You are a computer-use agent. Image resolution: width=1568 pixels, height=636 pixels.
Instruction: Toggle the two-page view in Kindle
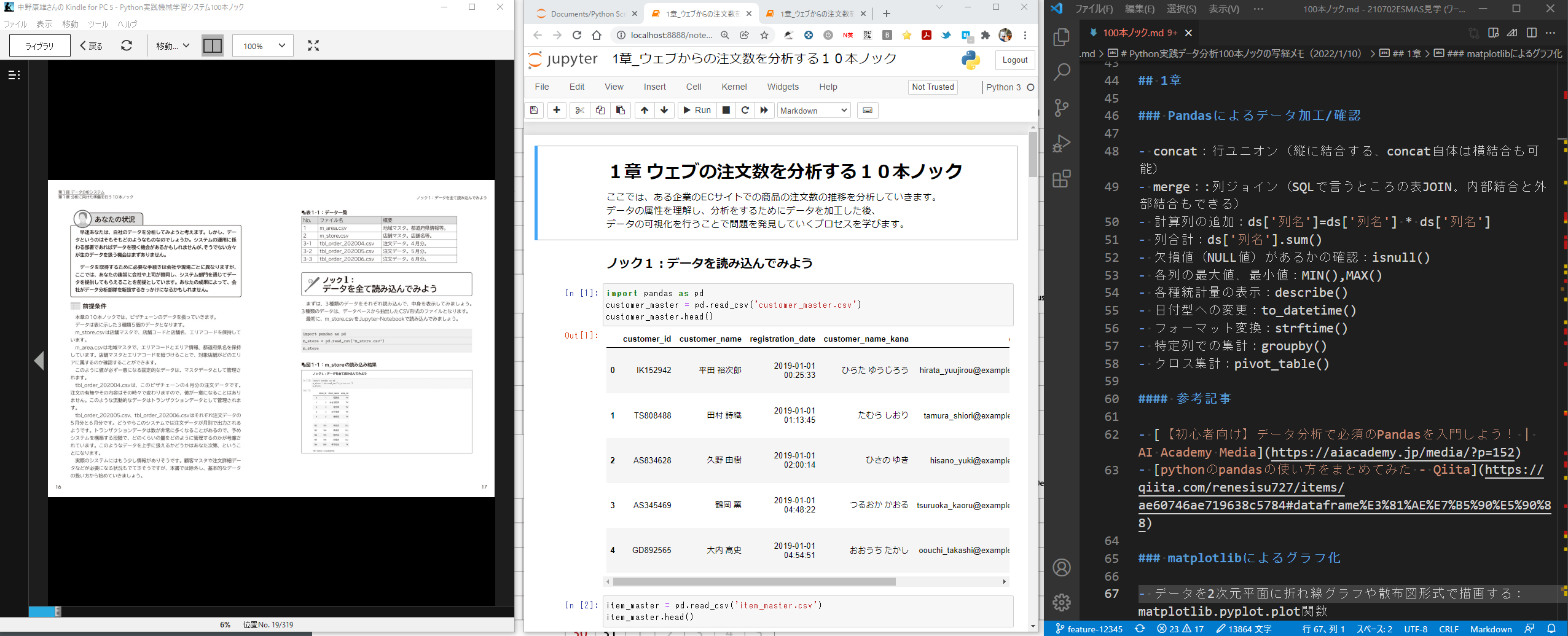[213, 45]
